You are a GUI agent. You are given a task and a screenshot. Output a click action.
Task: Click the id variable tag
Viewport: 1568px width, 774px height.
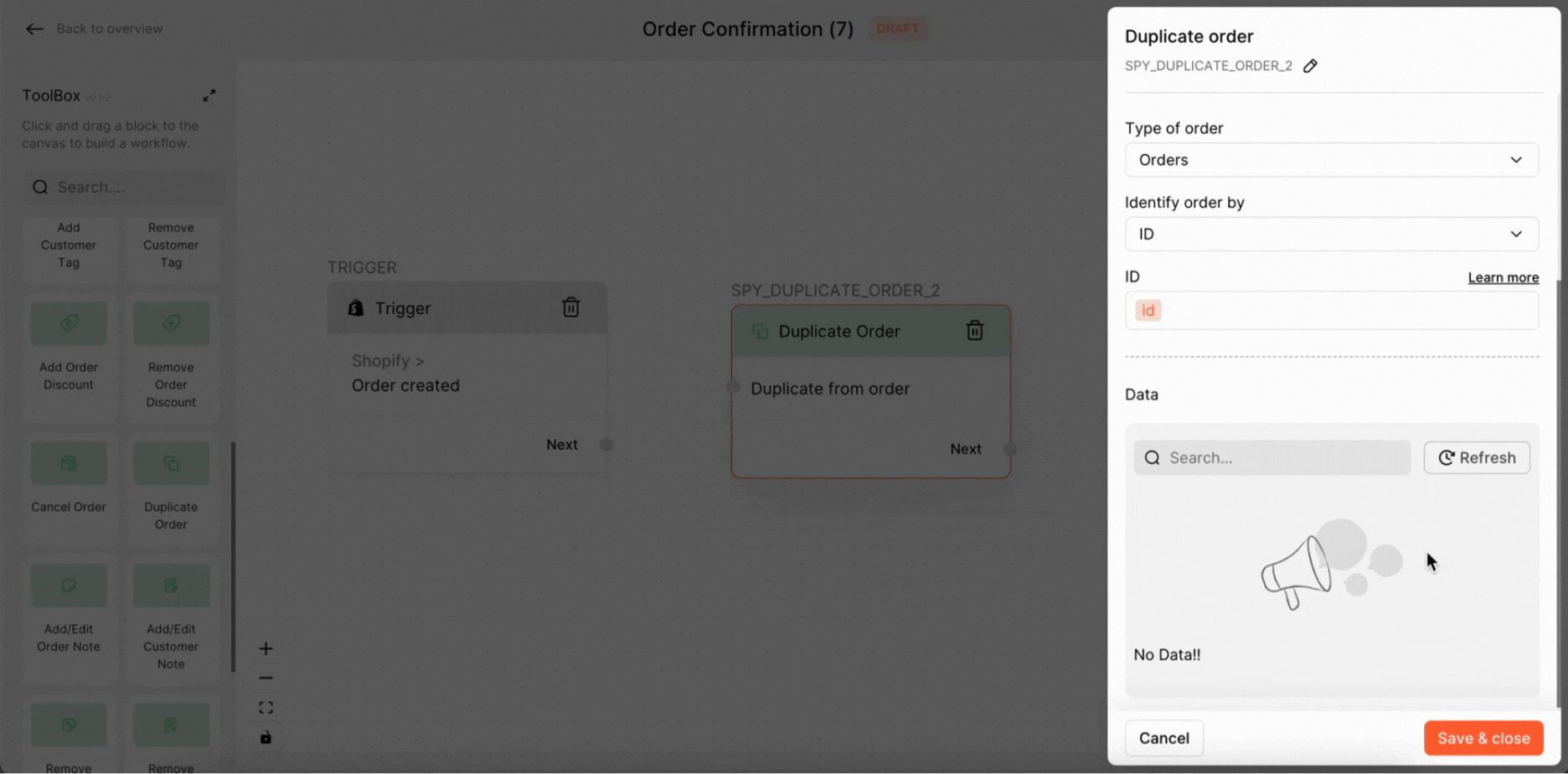[1148, 311]
